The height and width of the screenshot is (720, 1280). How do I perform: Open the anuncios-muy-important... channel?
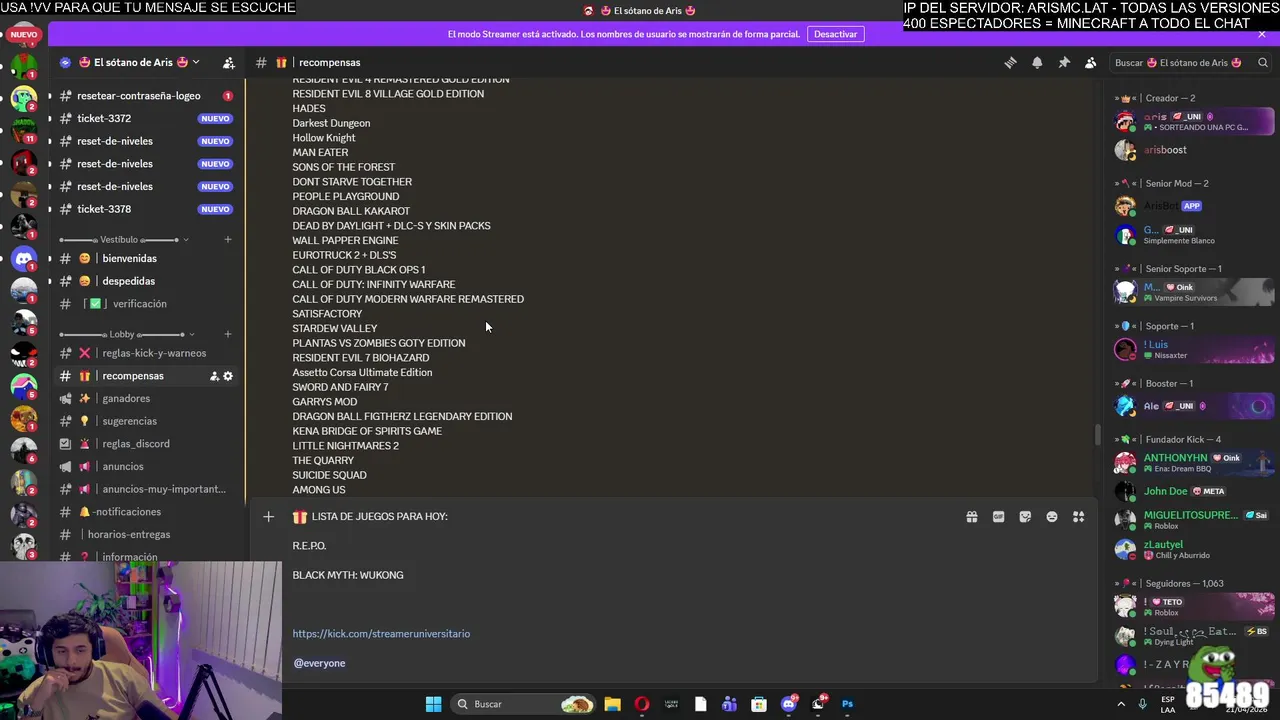coord(146,489)
